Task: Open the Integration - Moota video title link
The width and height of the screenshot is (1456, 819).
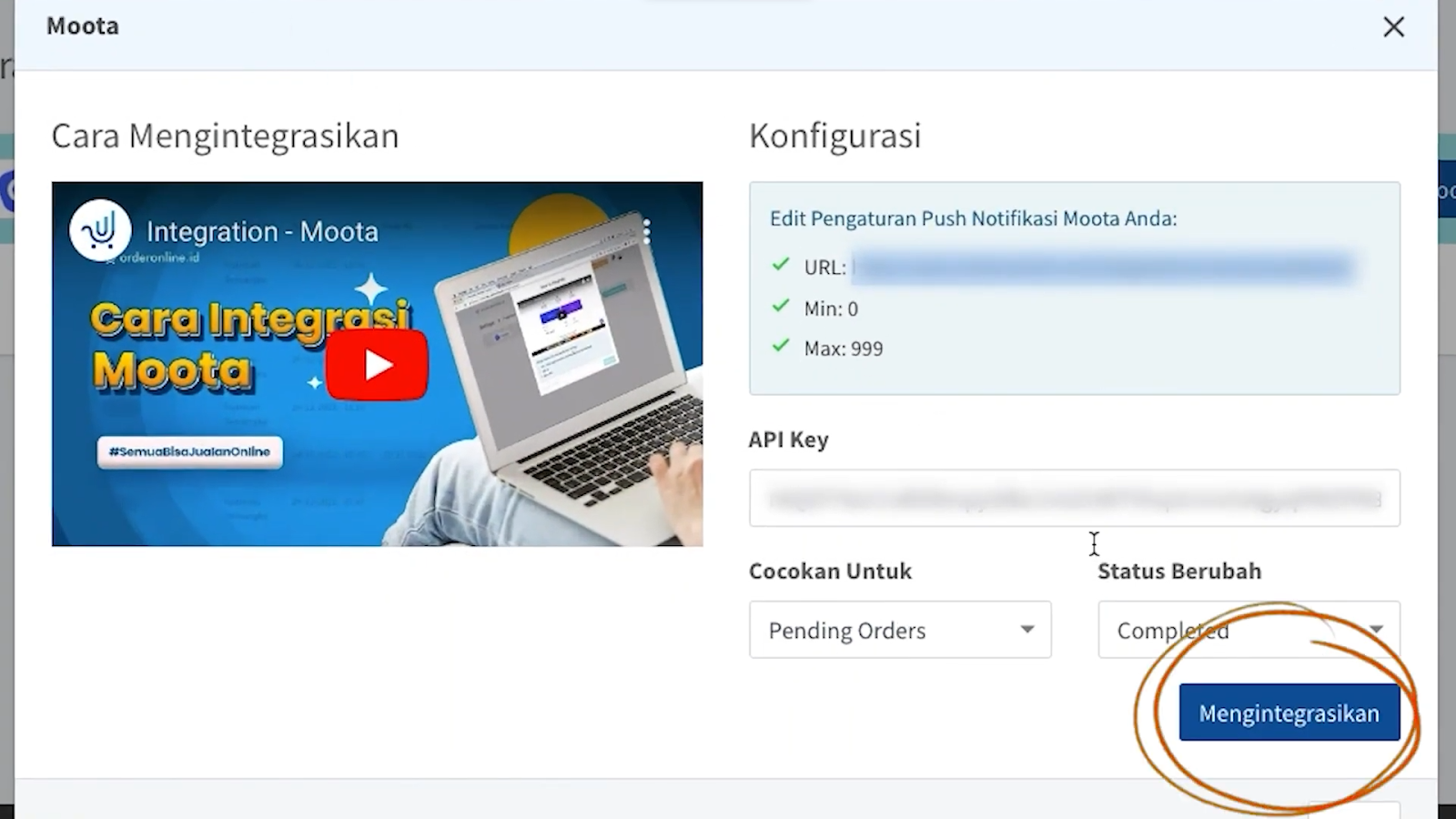Action: [x=262, y=232]
